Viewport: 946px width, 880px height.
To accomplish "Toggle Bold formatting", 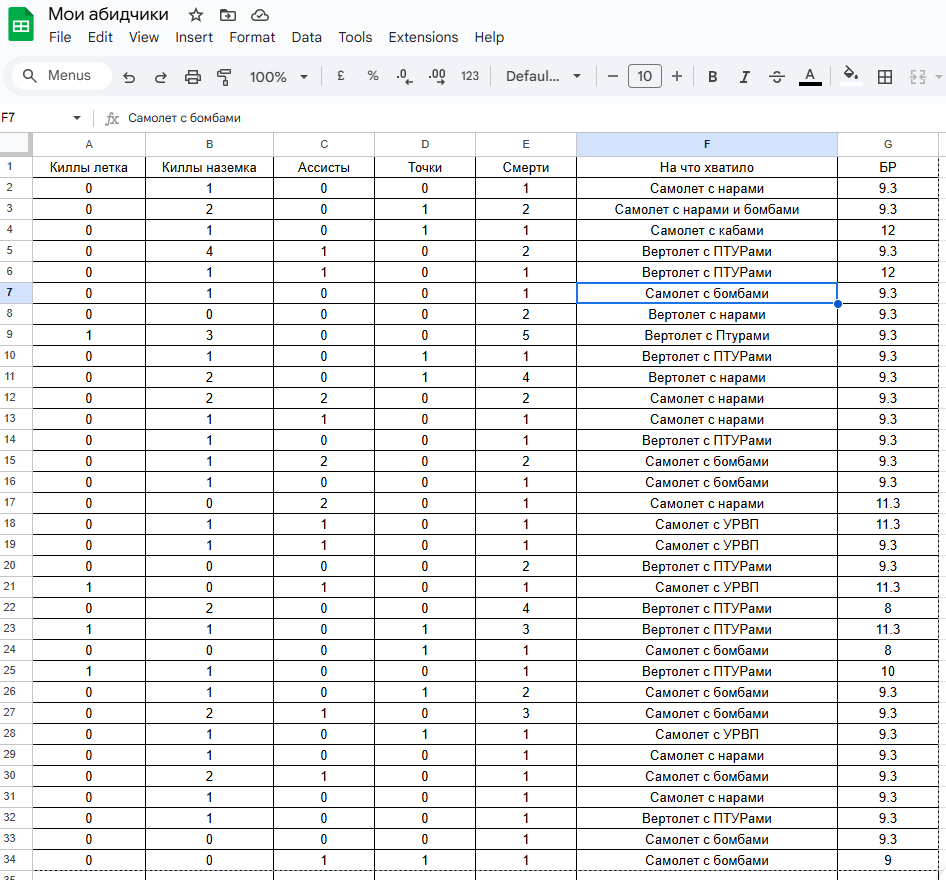I will 712,77.
